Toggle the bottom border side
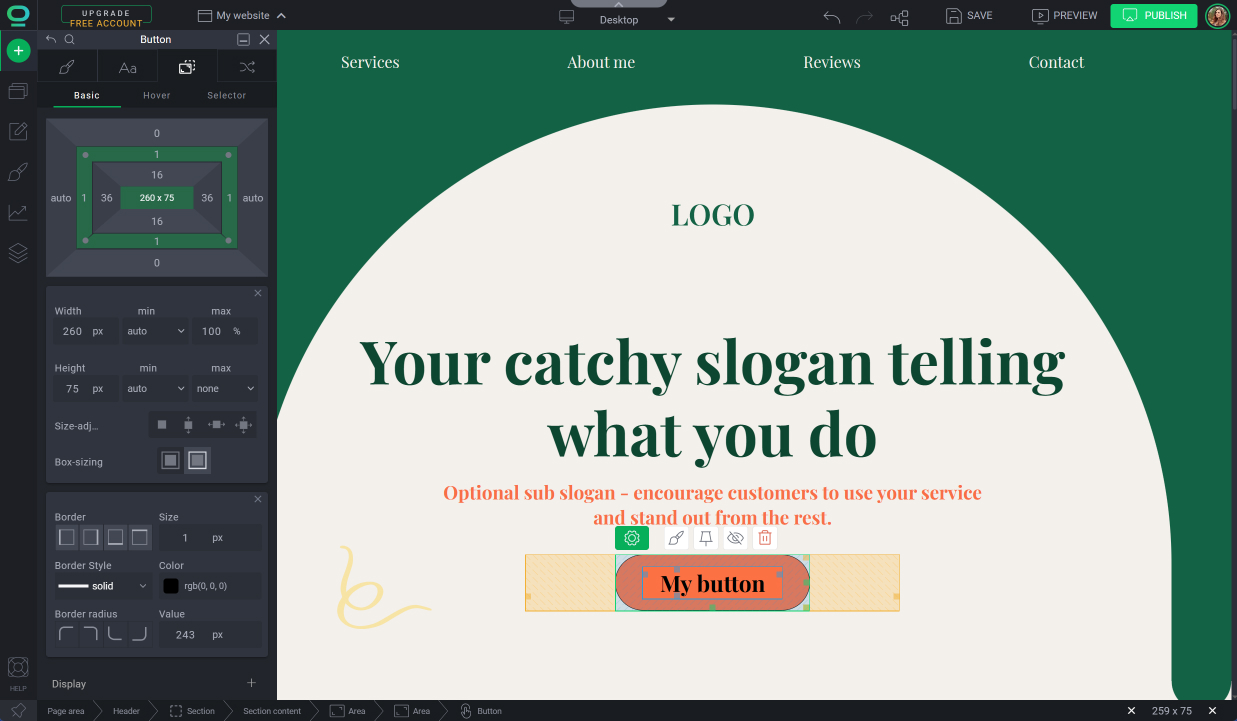1237x721 pixels. (x=116, y=538)
